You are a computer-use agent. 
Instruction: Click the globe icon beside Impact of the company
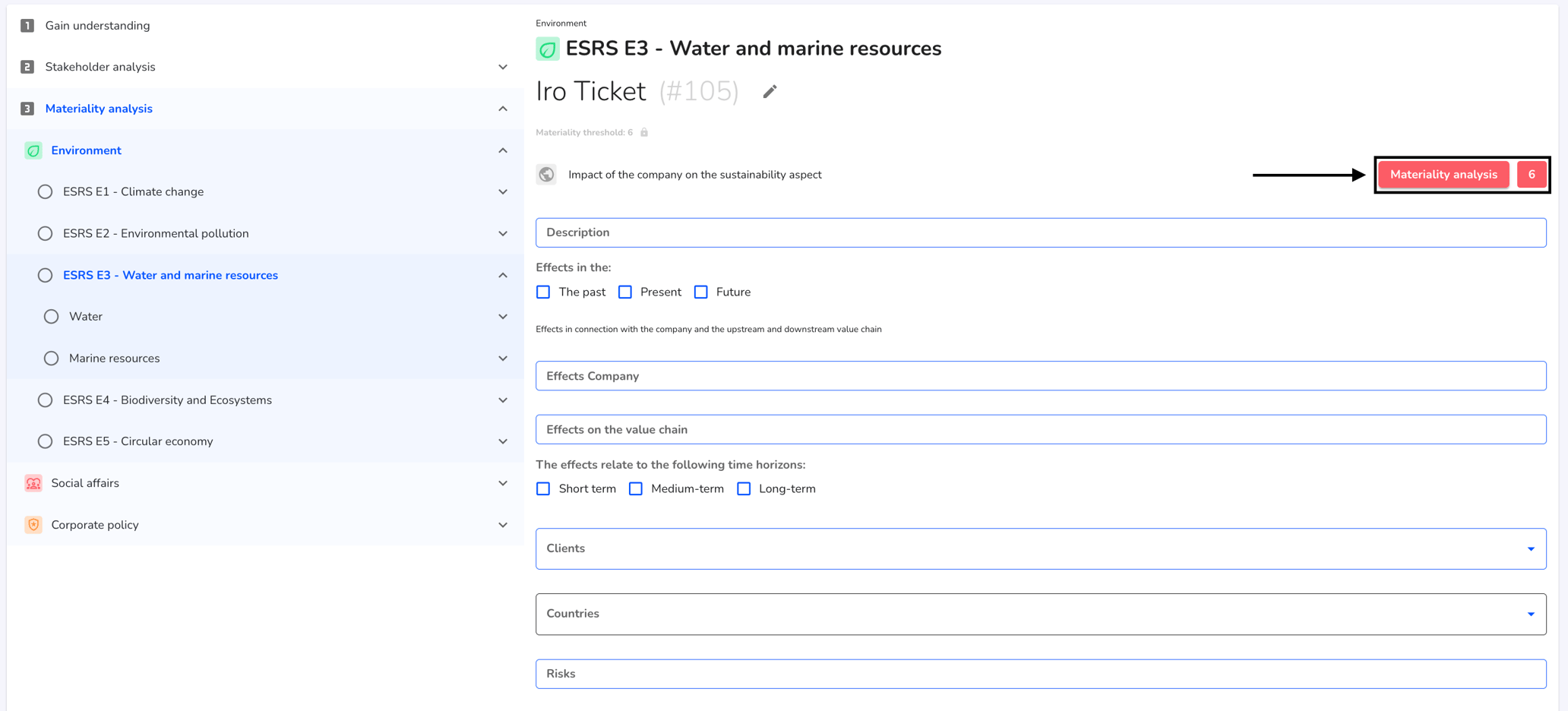546,175
